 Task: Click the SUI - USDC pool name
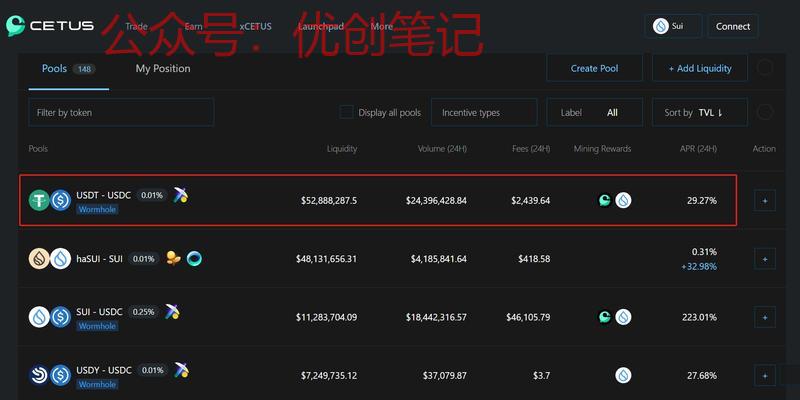(99, 312)
